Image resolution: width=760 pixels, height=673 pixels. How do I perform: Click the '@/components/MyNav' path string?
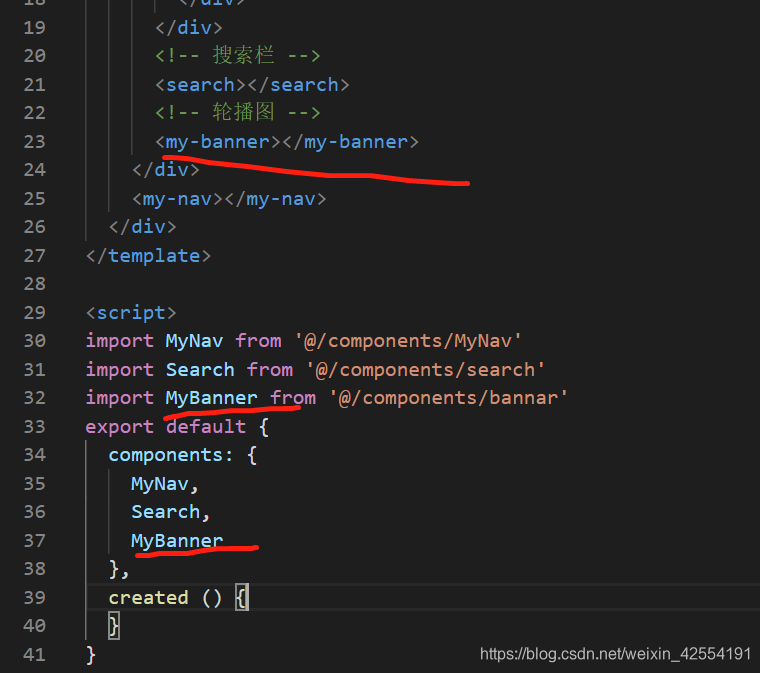tap(408, 341)
